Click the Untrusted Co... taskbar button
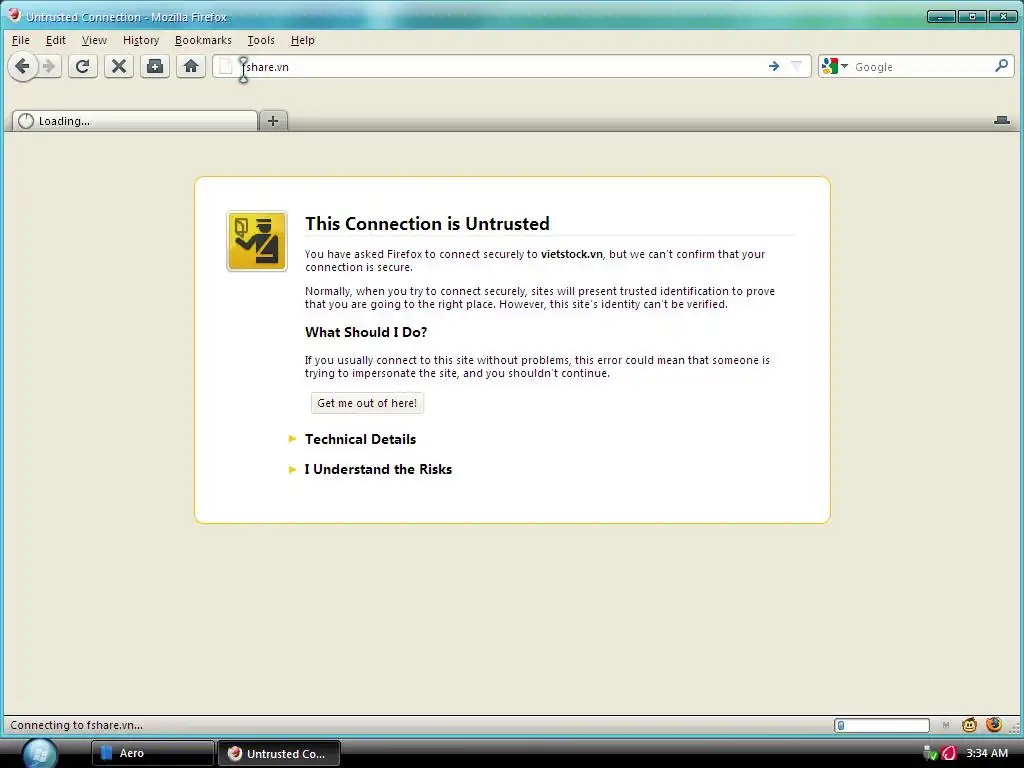1024x768 pixels. pyautogui.click(x=279, y=753)
